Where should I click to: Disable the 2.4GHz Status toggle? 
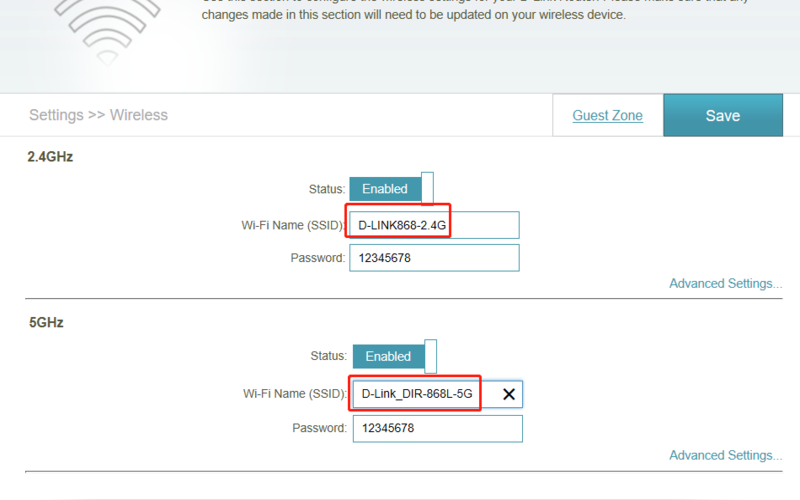click(392, 189)
